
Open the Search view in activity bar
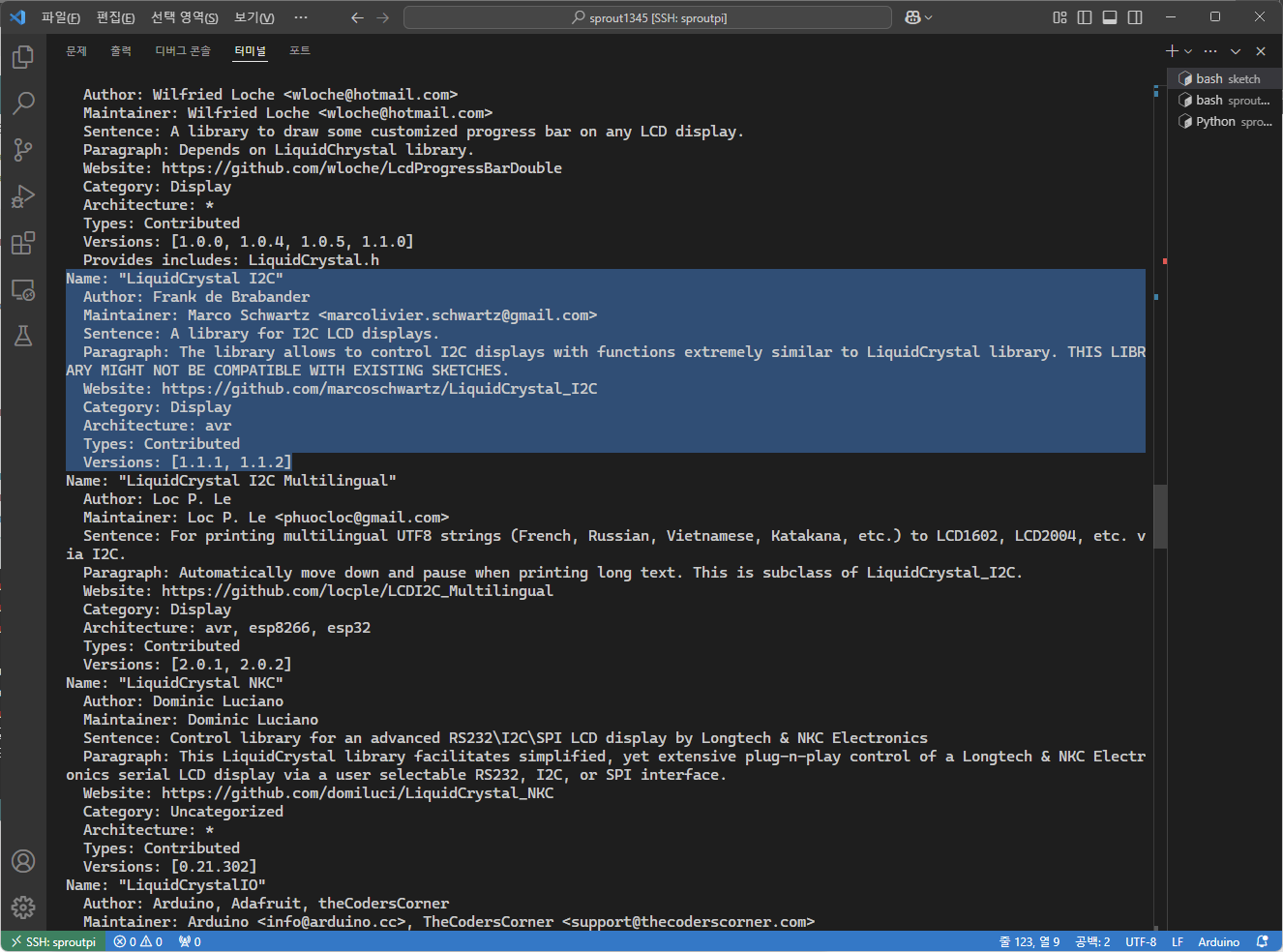click(x=23, y=103)
